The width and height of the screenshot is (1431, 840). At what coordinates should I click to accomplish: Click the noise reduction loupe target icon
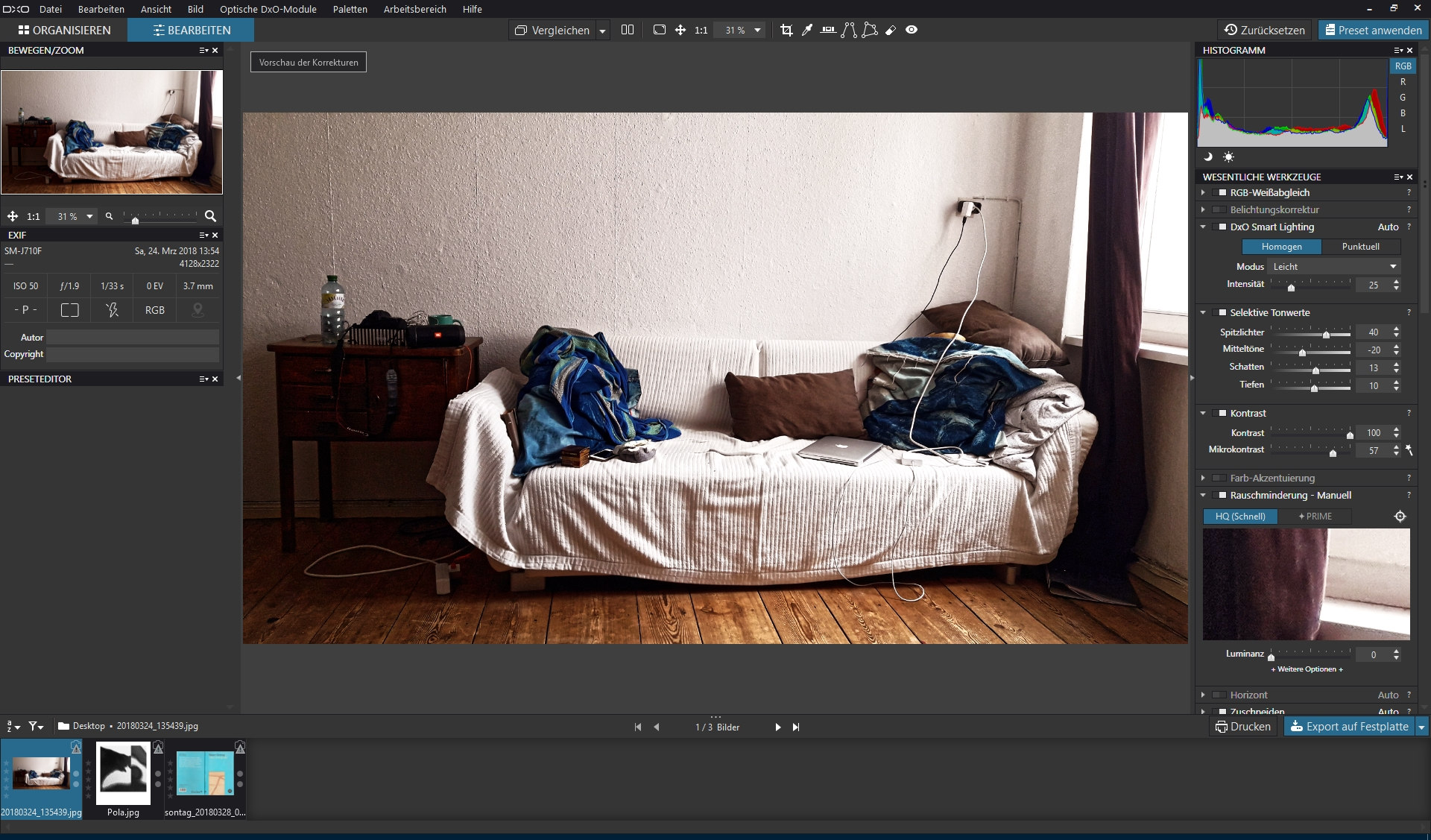[1400, 517]
